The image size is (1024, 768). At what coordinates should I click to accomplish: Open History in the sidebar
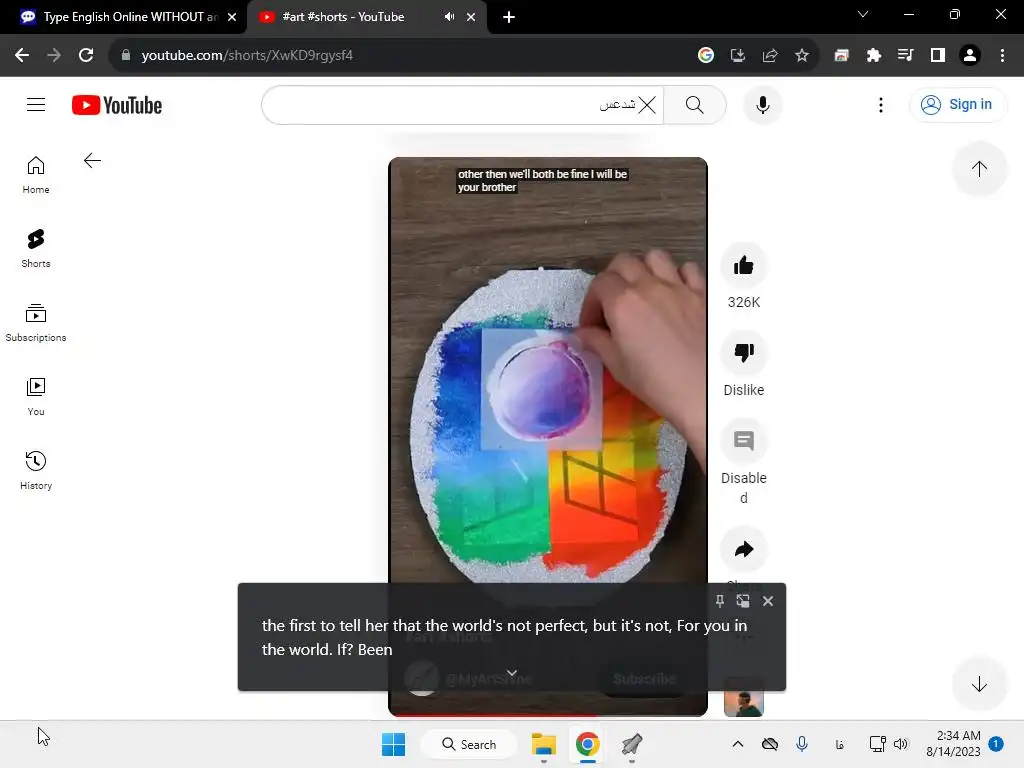36,470
